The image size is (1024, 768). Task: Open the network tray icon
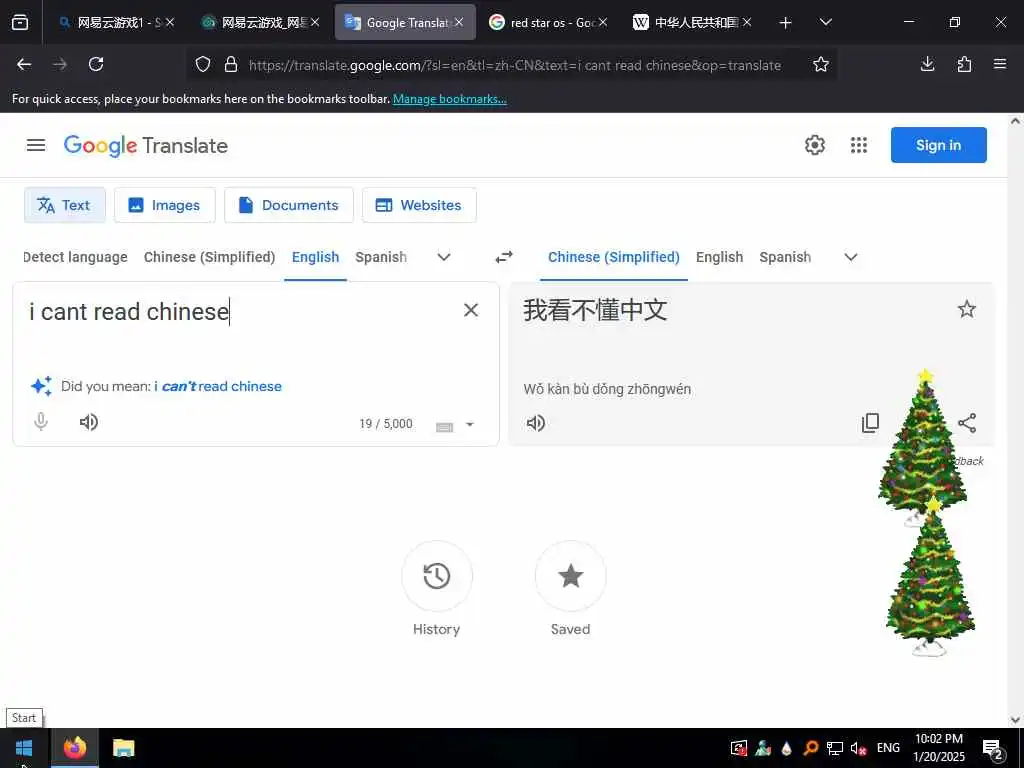835,748
